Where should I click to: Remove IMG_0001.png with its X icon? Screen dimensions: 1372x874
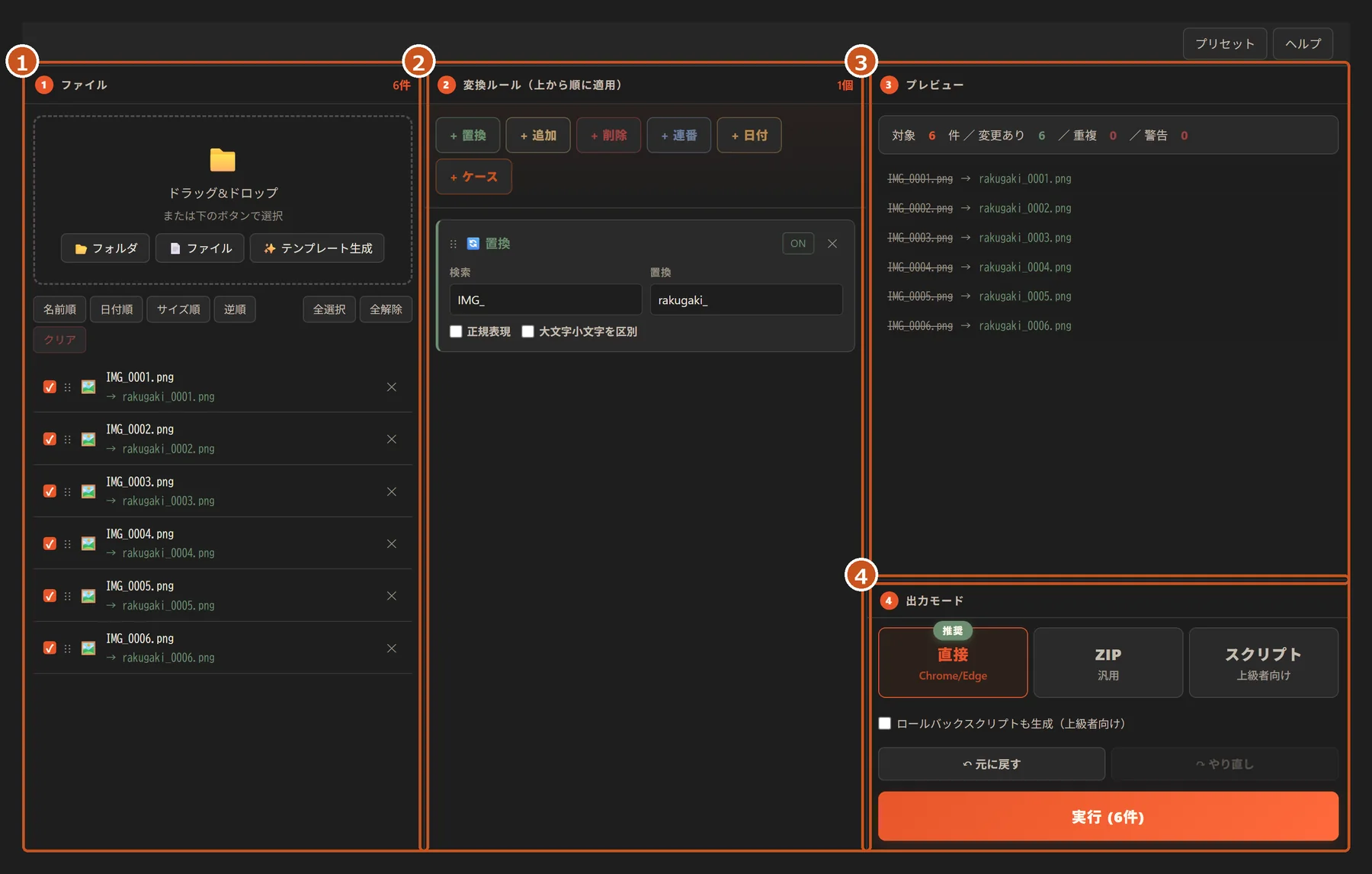pos(392,387)
